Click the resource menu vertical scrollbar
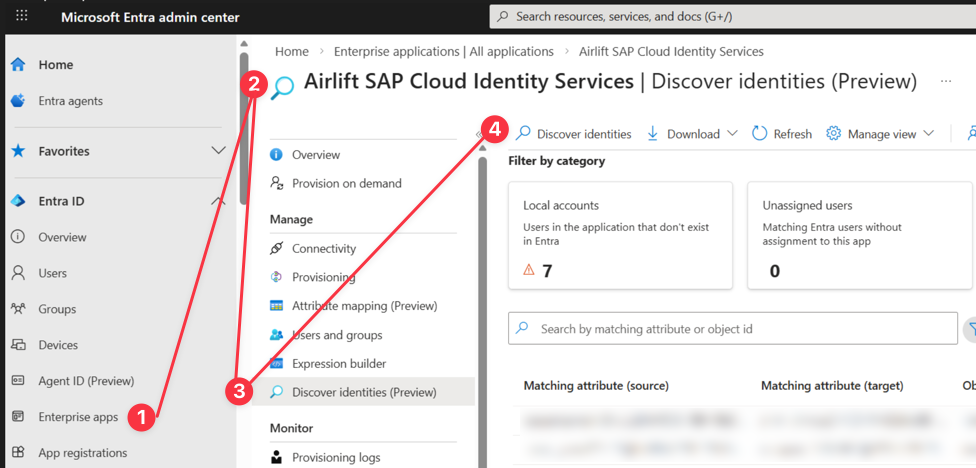This screenshot has height=468, width=976. pos(482,311)
